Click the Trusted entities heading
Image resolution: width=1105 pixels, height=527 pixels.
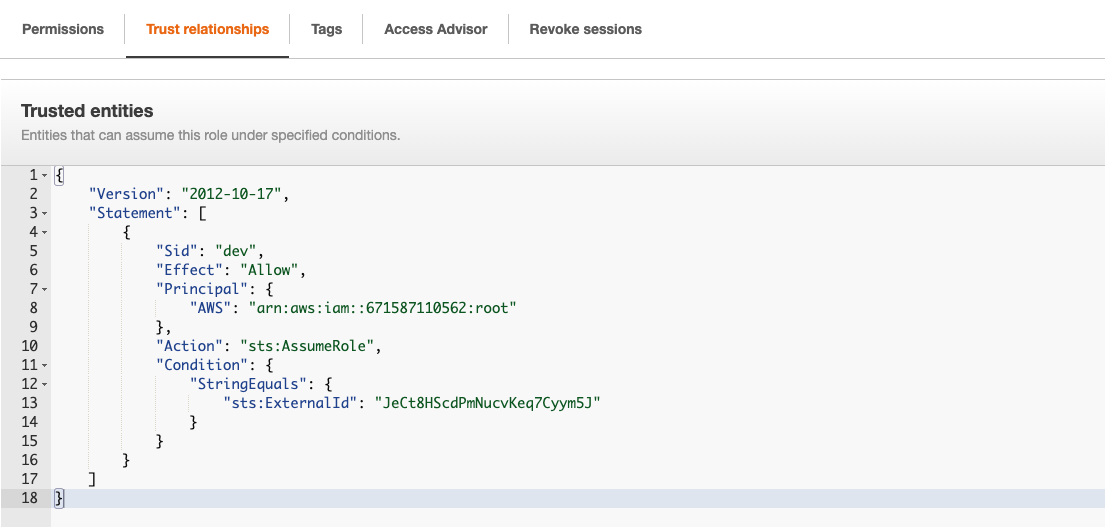point(87,111)
